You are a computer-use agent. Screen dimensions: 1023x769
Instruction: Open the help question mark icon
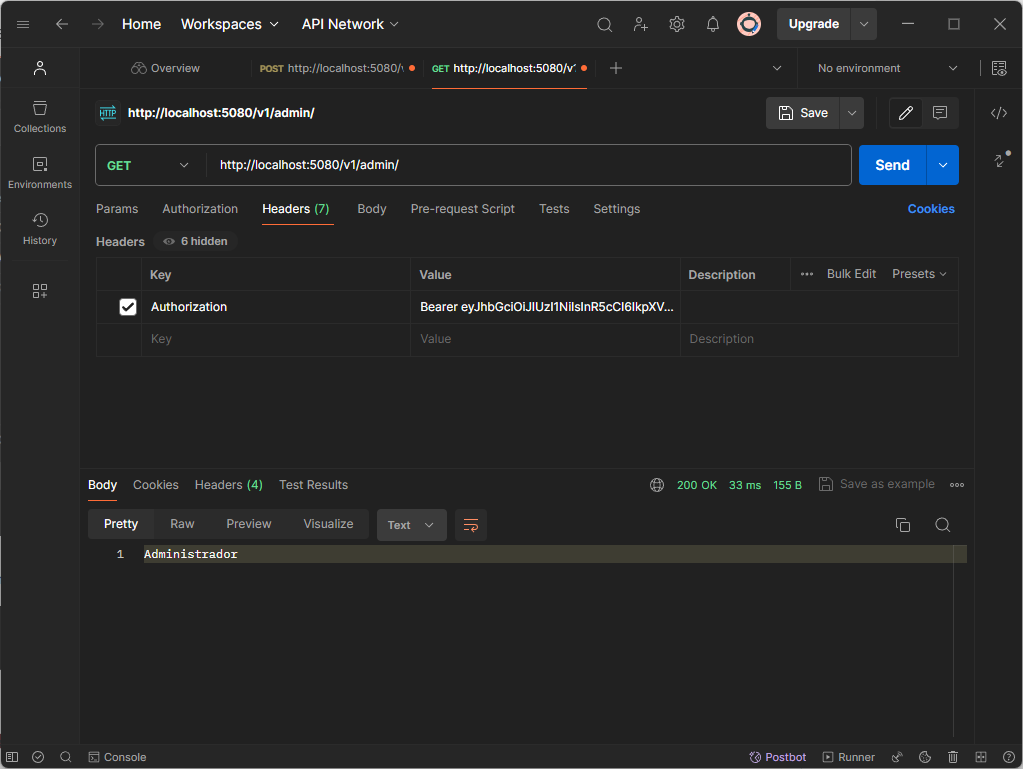(x=1009, y=757)
